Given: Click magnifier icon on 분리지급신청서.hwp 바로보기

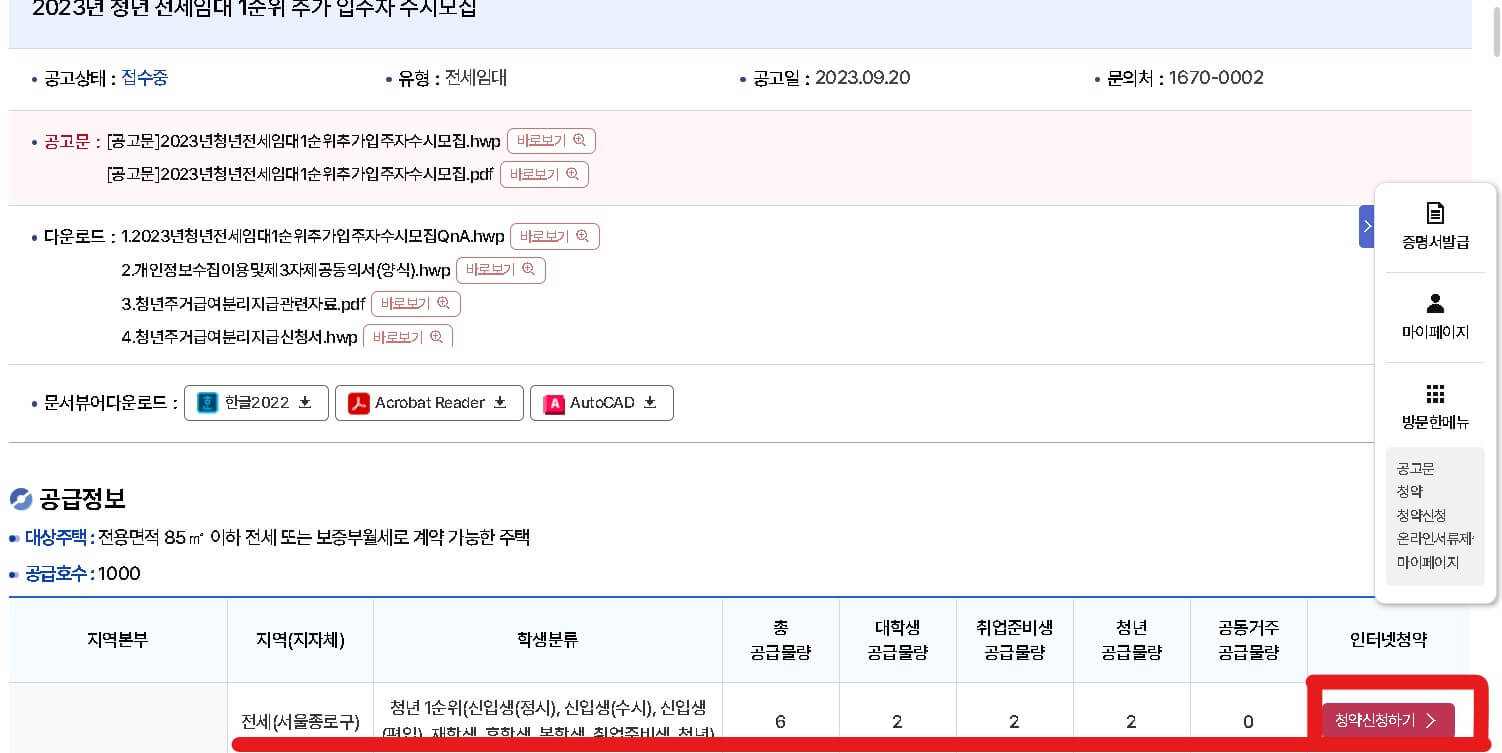Looking at the screenshot, I should point(436,336).
